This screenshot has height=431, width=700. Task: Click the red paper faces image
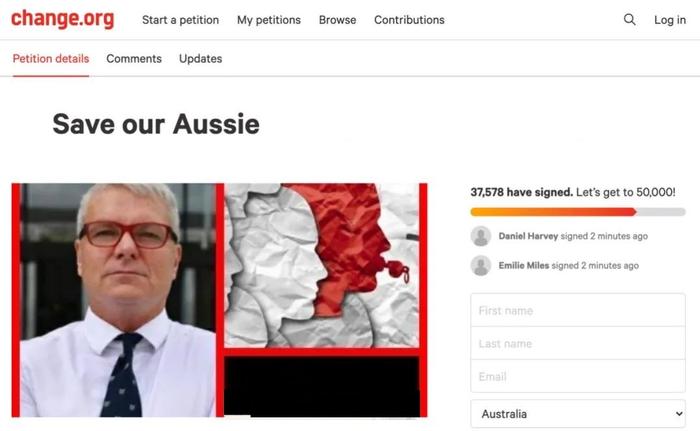[321, 265]
